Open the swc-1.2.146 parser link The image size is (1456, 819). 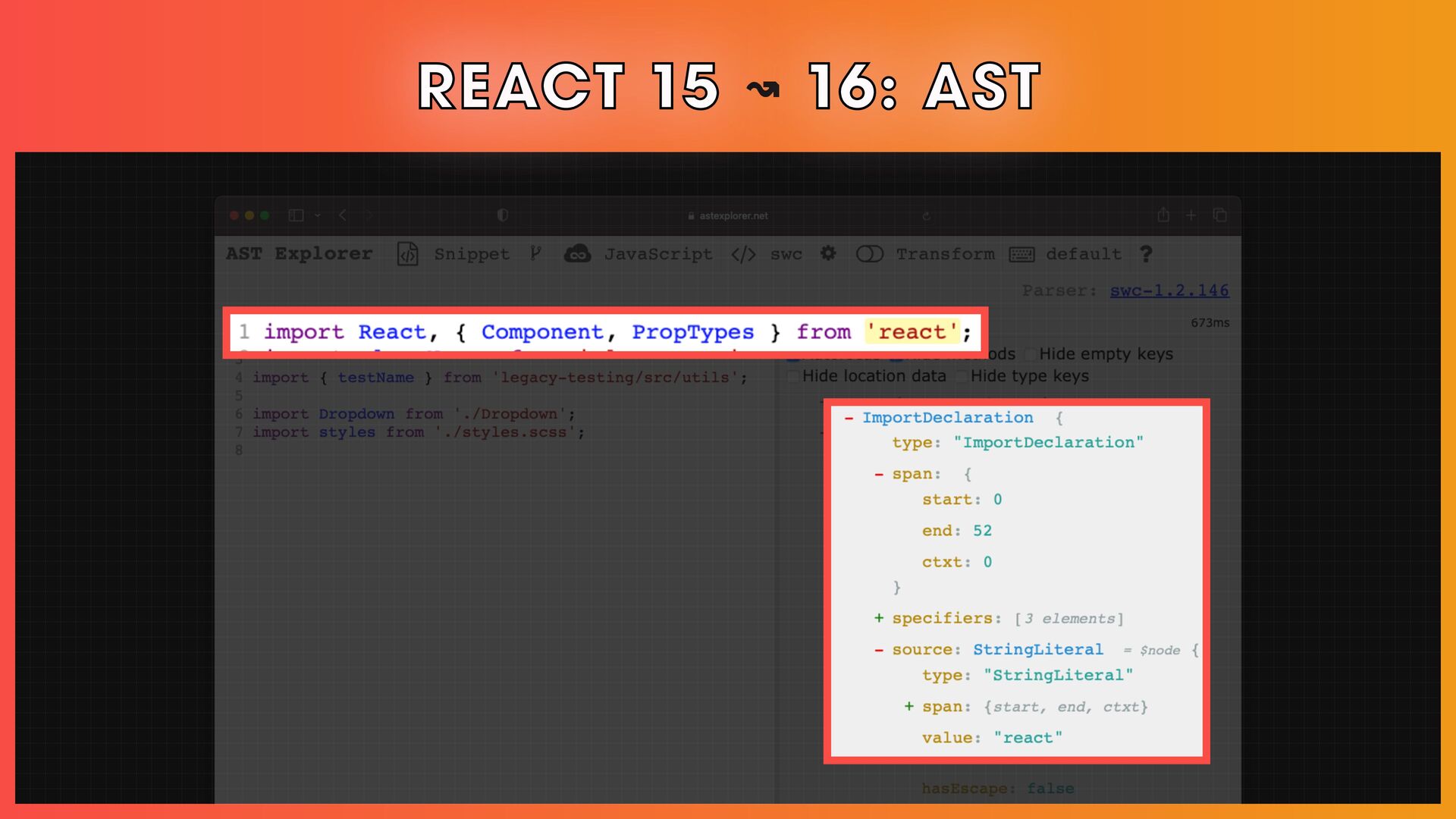(1169, 290)
